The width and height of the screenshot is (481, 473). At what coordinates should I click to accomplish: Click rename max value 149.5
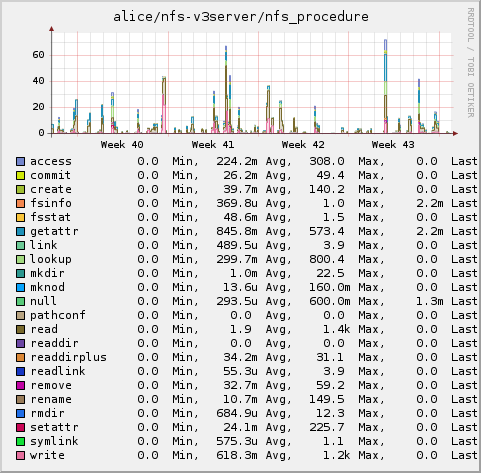point(327,400)
